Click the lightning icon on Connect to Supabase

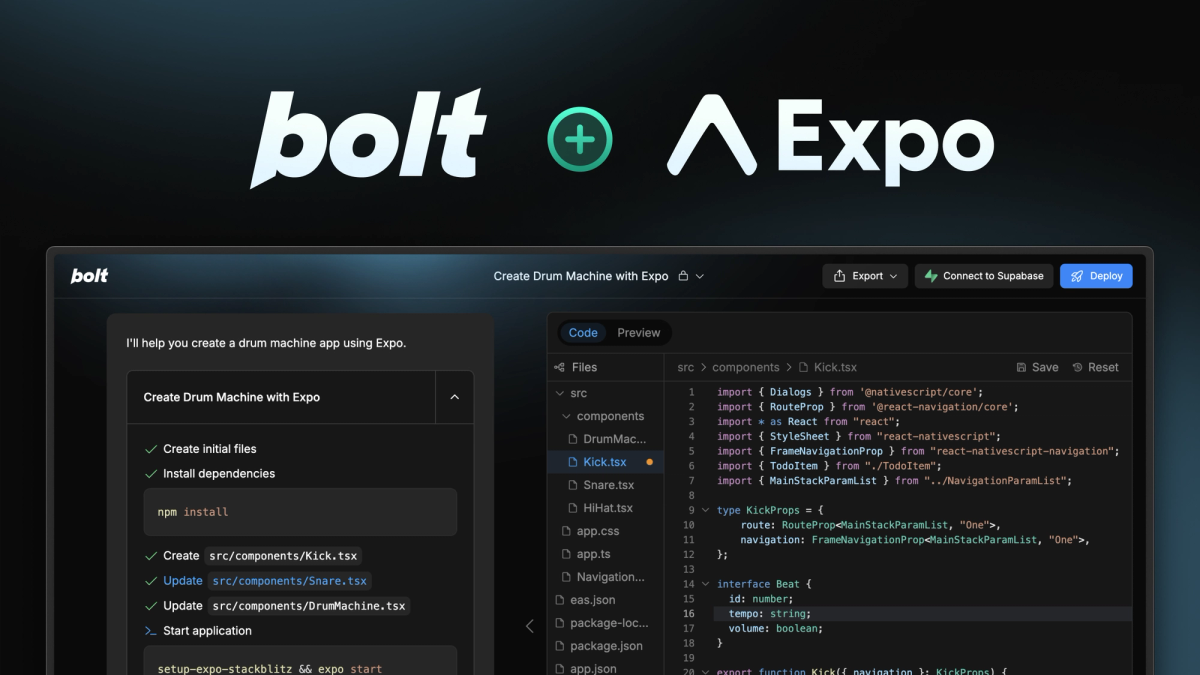point(931,276)
